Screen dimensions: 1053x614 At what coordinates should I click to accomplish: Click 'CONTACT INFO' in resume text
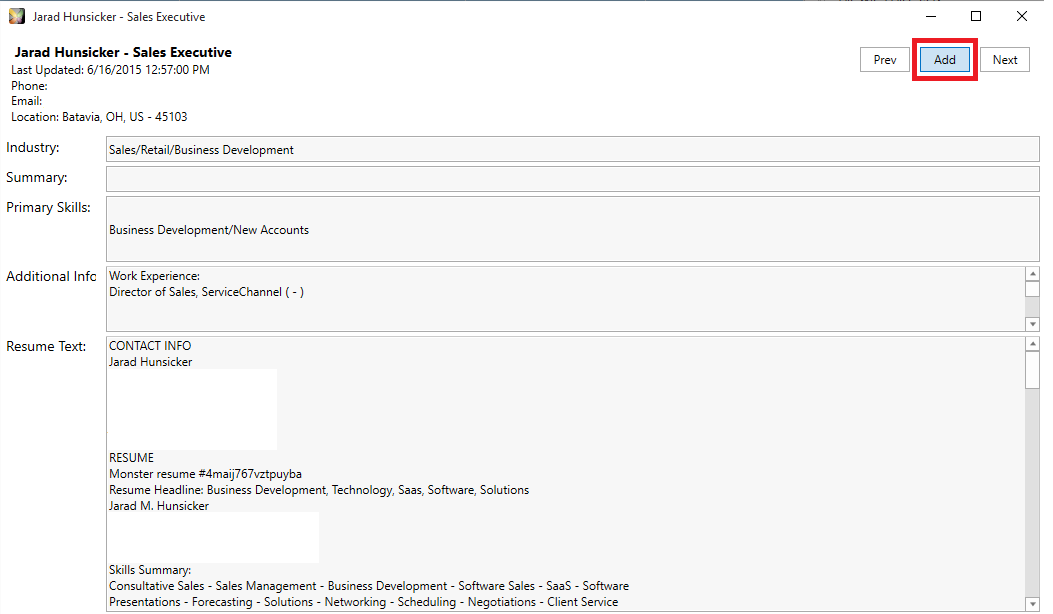pos(150,346)
